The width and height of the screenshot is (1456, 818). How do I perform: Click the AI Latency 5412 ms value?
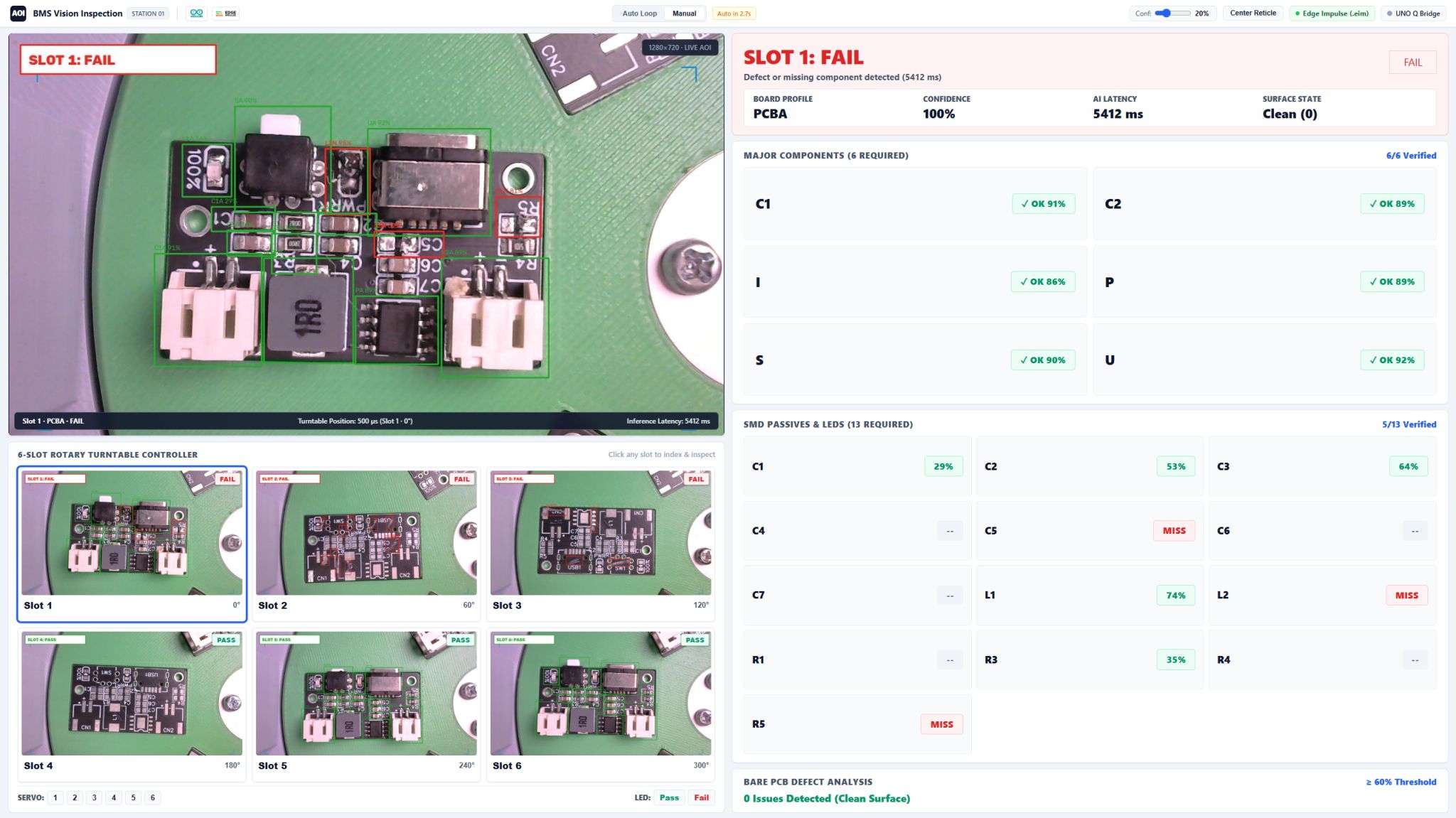(x=1118, y=114)
